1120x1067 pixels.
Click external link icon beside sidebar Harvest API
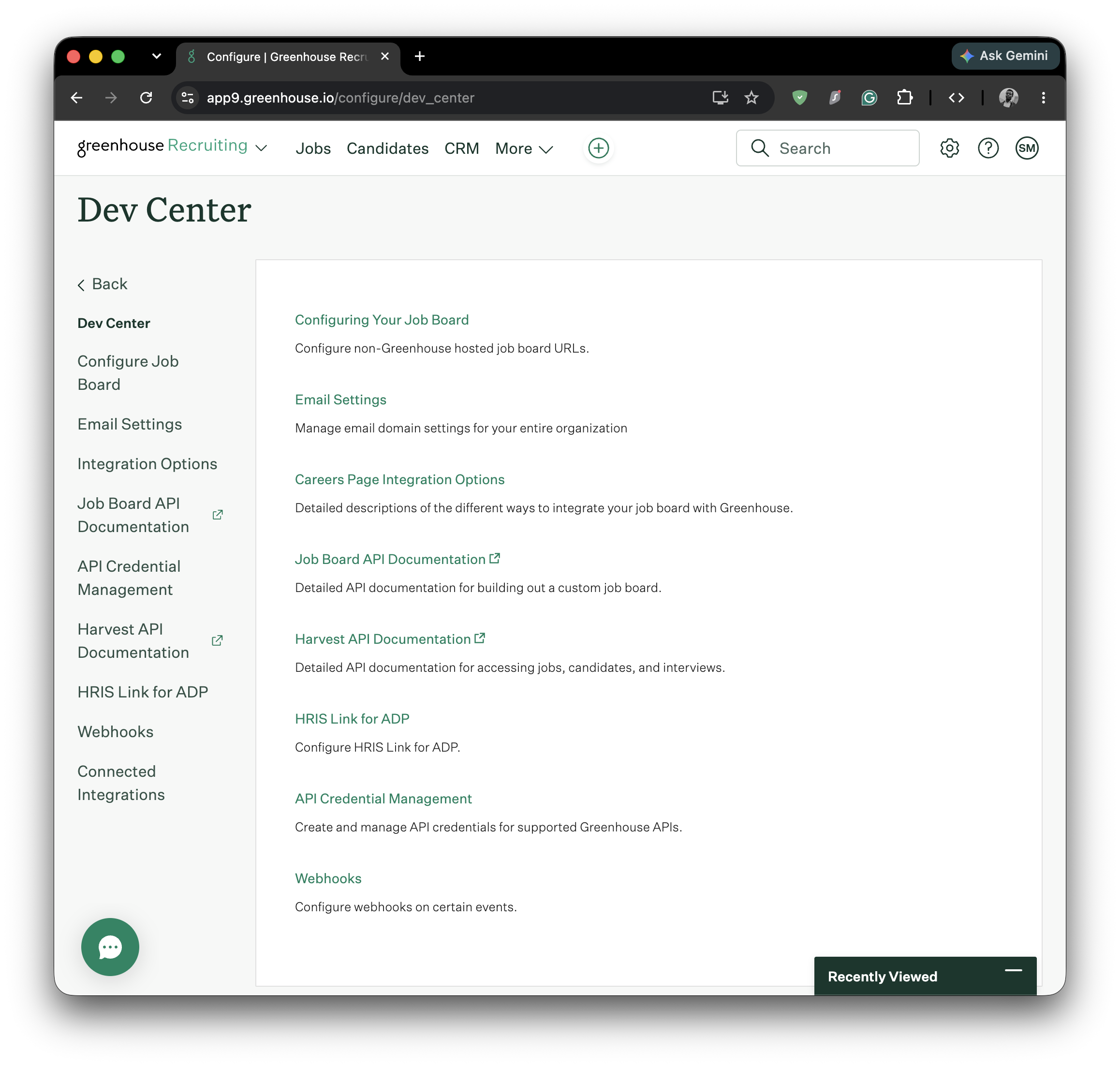[x=217, y=640]
